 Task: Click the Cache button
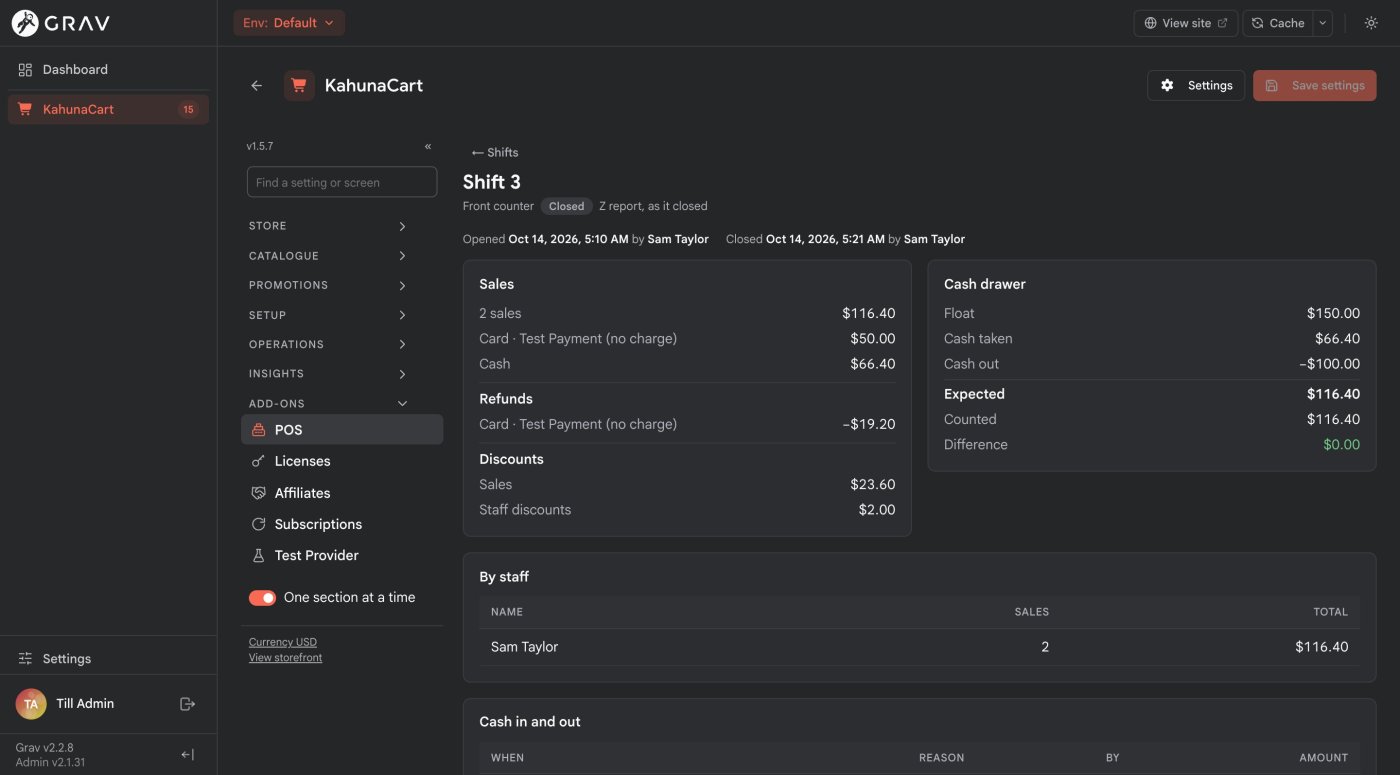click(1278, 23)
